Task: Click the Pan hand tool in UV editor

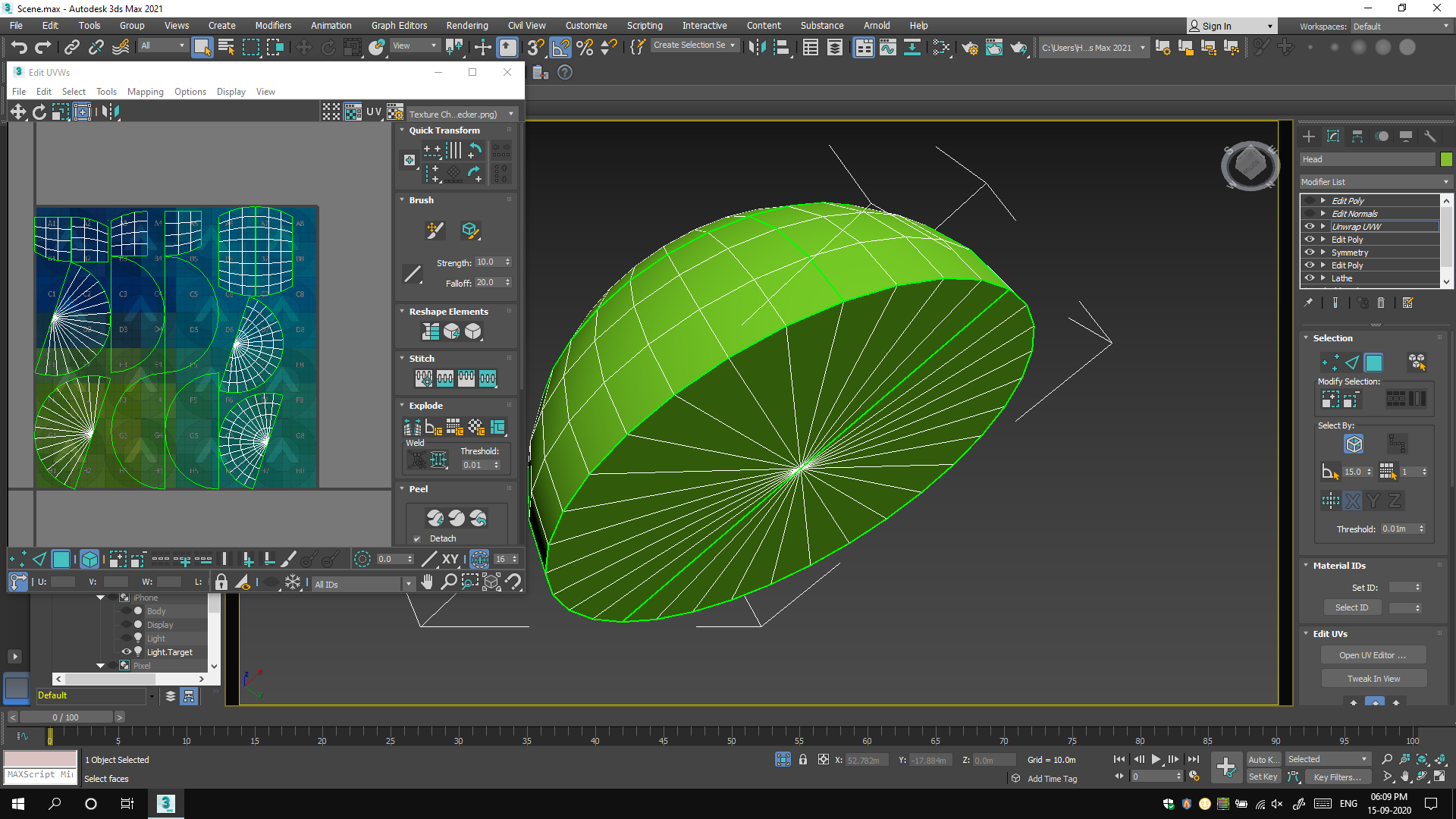Action: click(428, 582)
